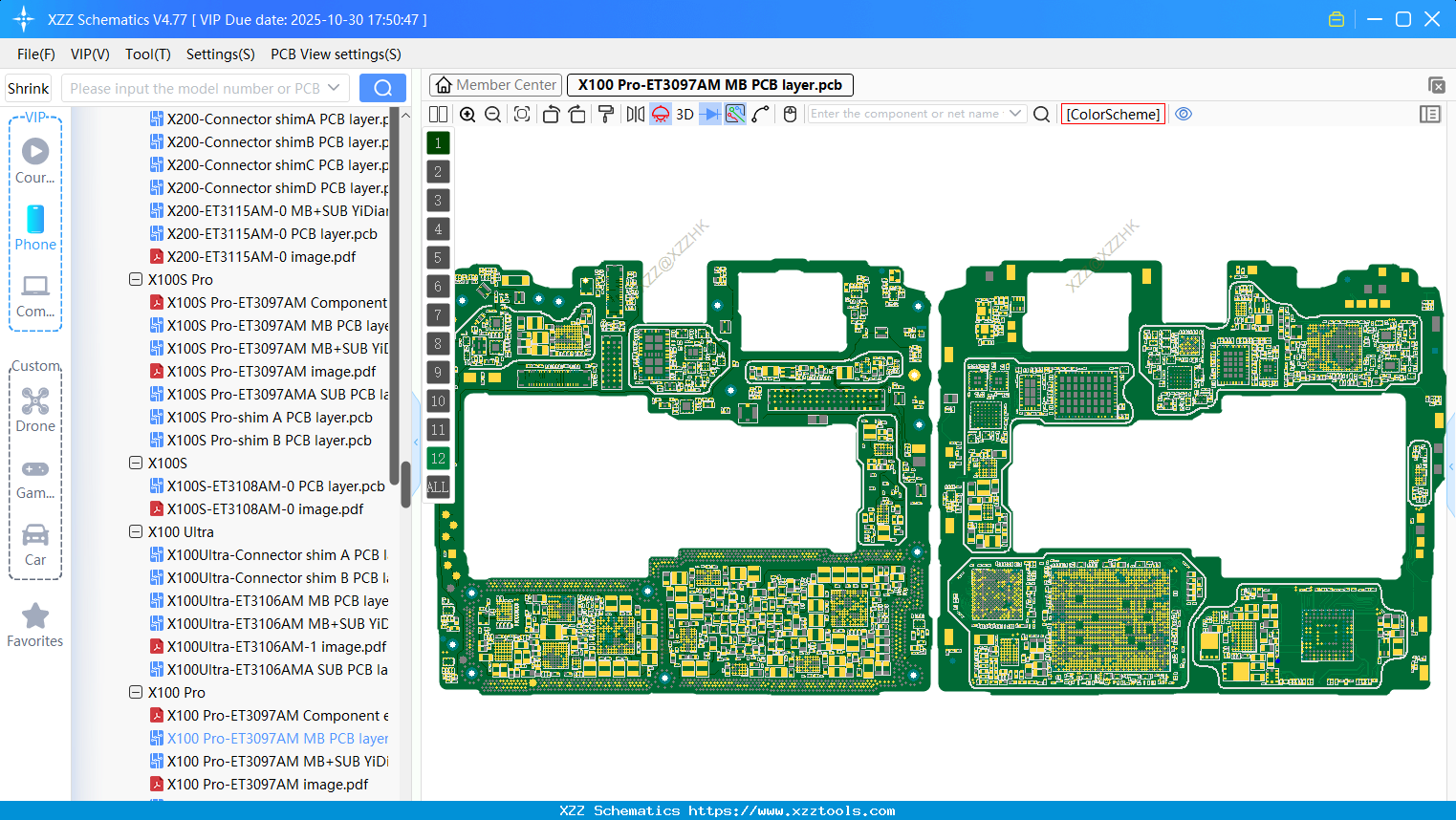The image size is (1456, 820).
Task: Rotate the board counterclockwise
Action: (x=551, y=114)
